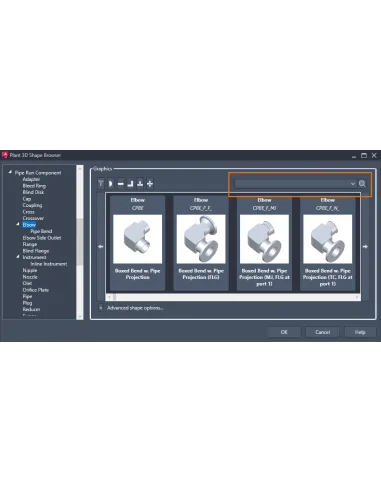The height and width of the screenshot is (492, 381).
Task: Select Pipe Run Component root label
Action: pos(38,173)
